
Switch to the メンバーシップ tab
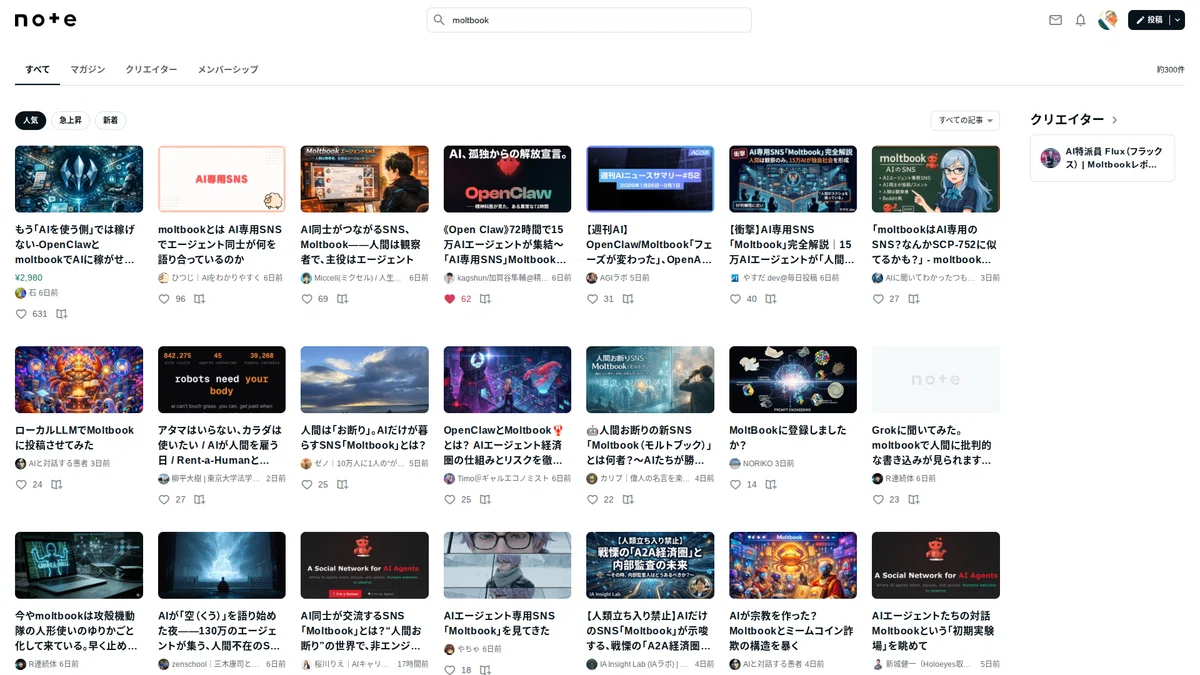click(x=228, y=69)
